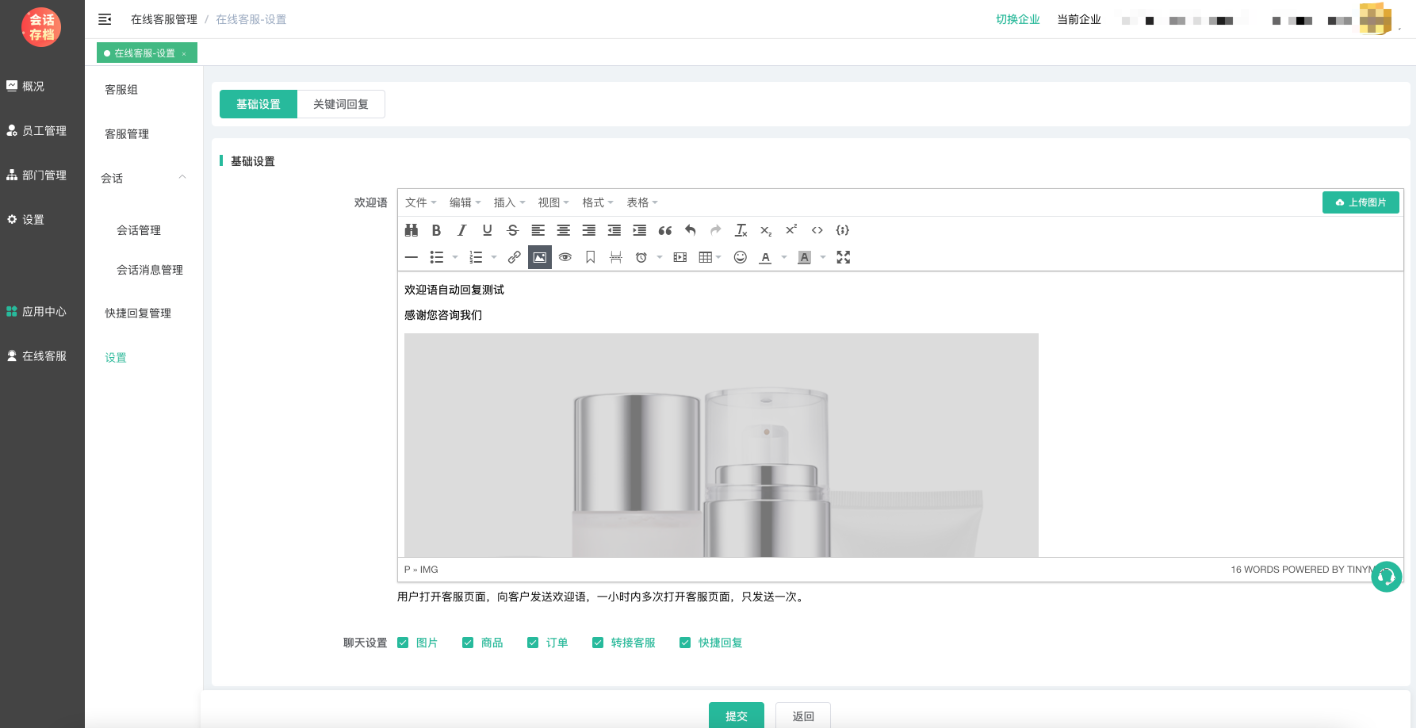This screenshot has width=1416, height=728.
Task: Disable the 转接客服 checkbox
Action: (x=598, y=643)
